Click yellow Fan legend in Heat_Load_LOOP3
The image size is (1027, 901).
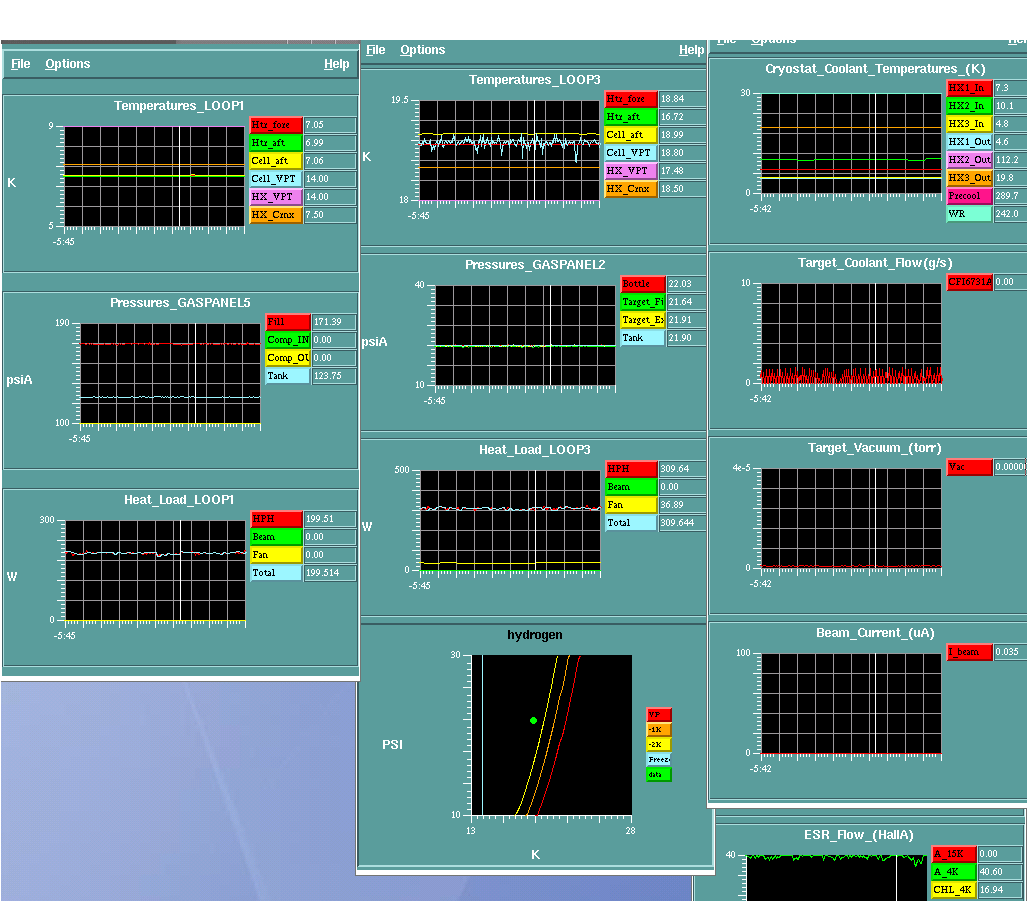click(x=631, y=505)
